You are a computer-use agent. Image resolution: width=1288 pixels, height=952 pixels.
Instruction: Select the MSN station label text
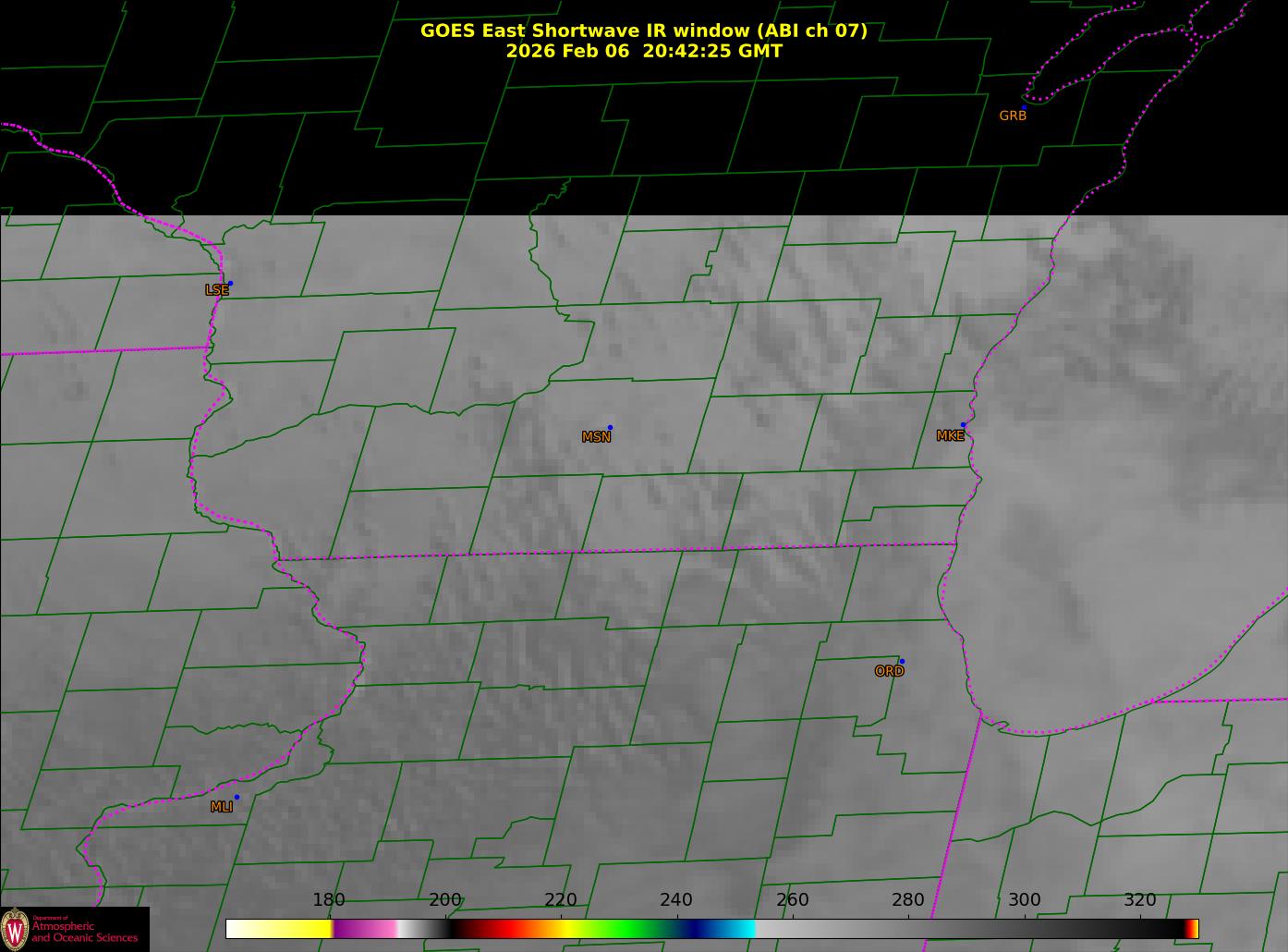click(596, 437)
